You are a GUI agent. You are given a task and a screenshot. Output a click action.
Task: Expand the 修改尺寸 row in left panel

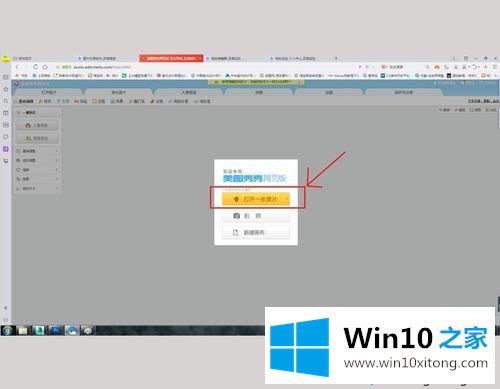[37, 188]
